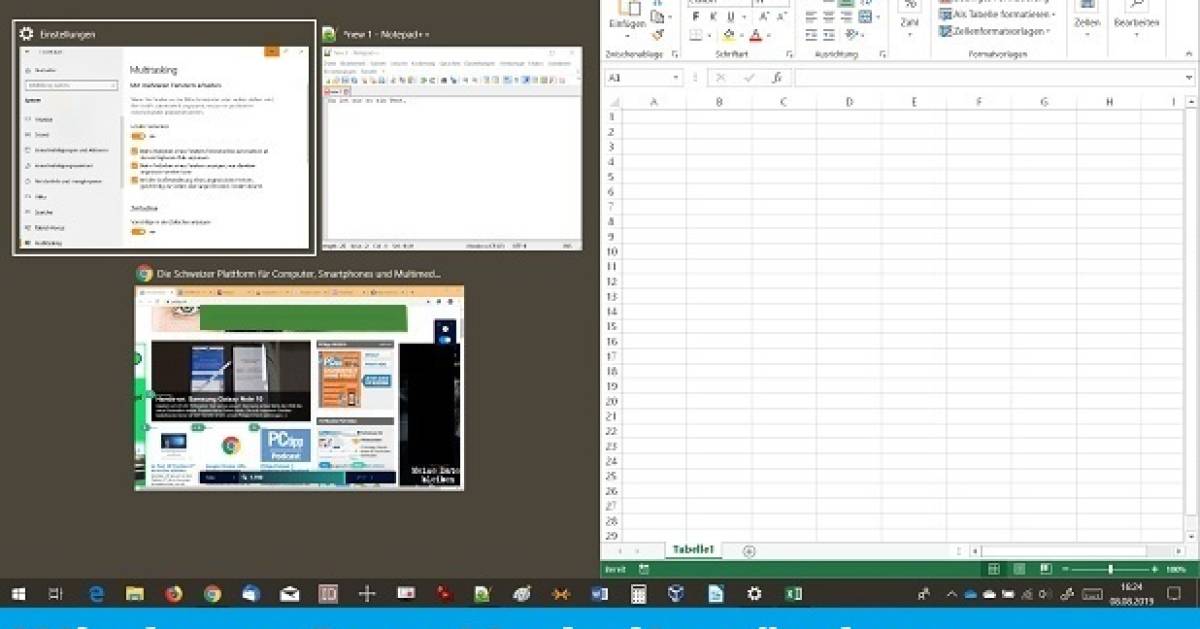Click into the Excel formula bar
1200x629 pixels.
coord(988,78)
